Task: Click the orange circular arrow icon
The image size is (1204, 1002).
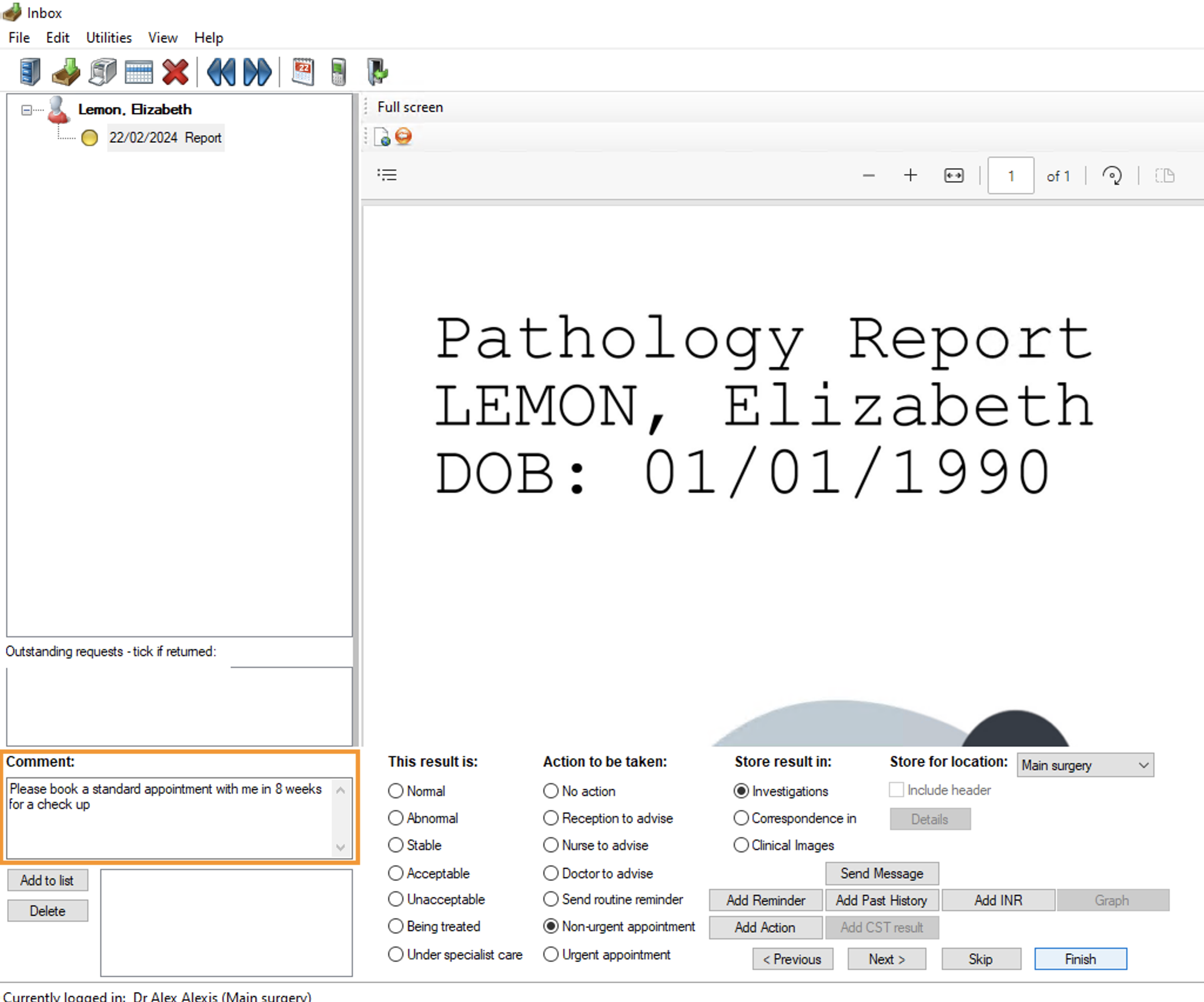Action: tap(403, 136)
